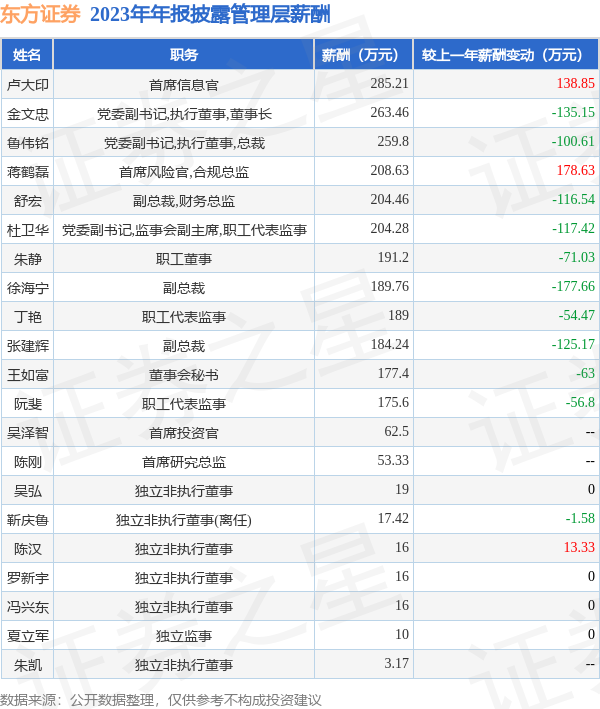This screenshot has width=600, height=709.
Task: Click position 首席研究总监
Action: (x=184, y=462)
